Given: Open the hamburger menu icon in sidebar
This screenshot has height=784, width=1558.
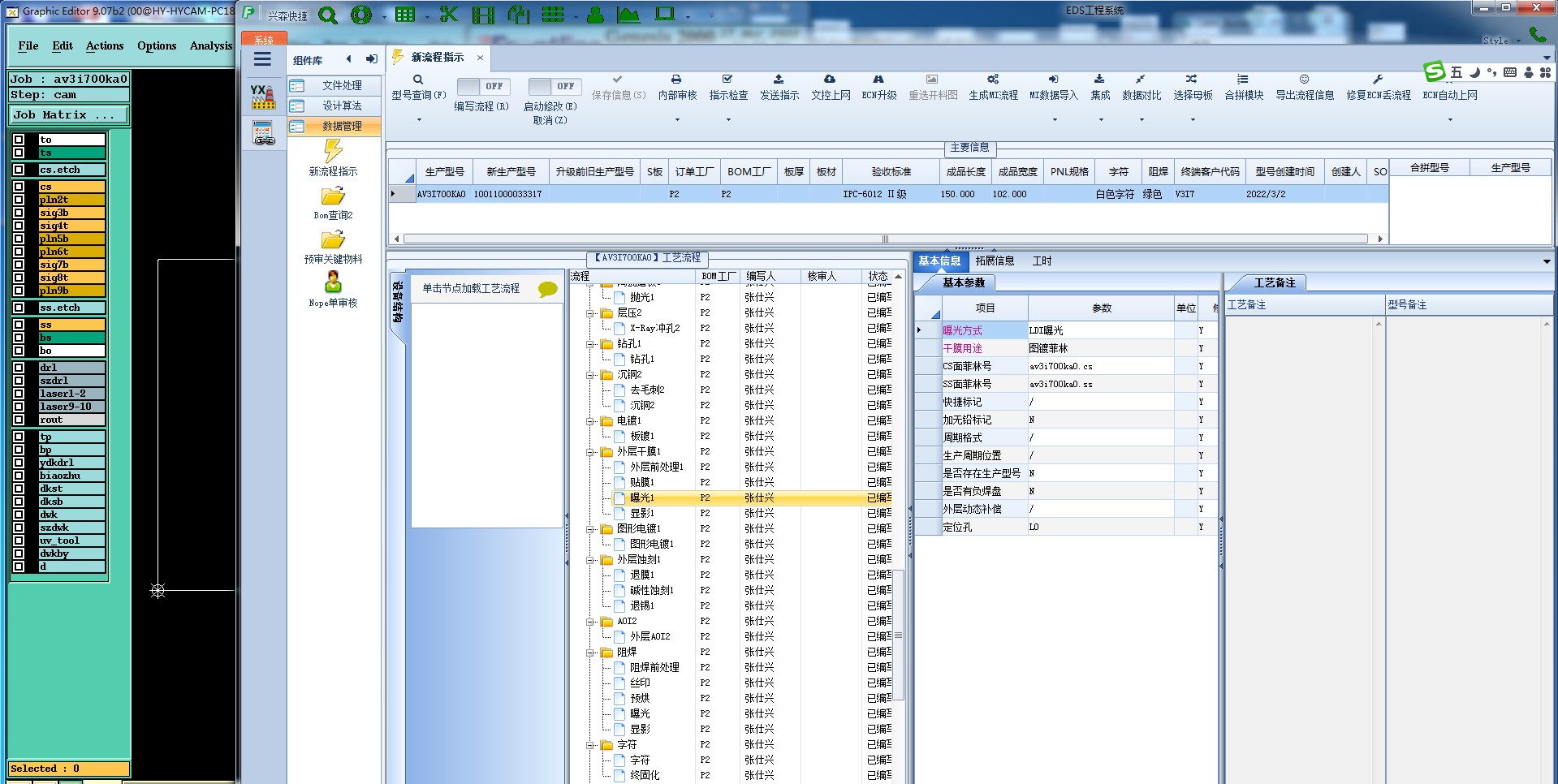Looking at the screenshot, I should [262, 59].
